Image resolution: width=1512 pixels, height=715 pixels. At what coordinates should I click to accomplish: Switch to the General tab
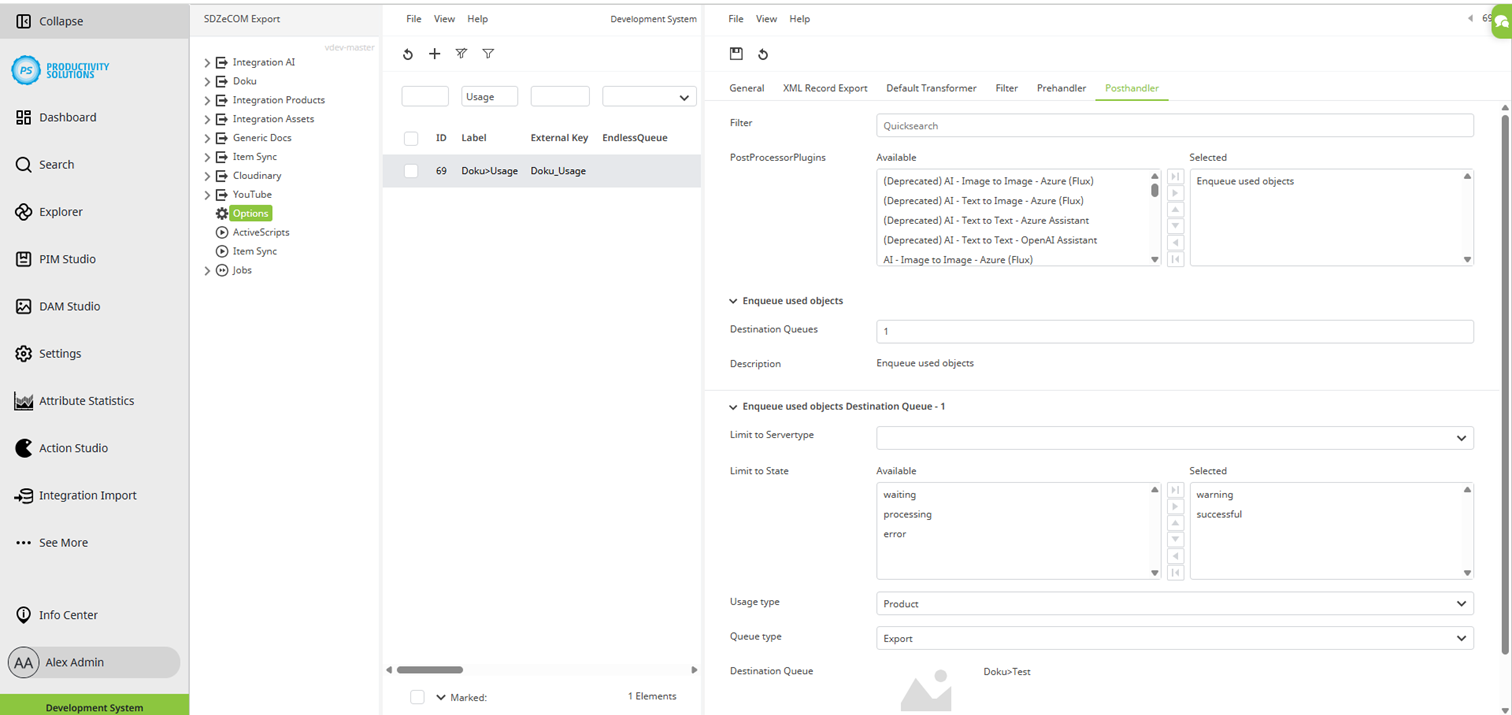(746, 88)
